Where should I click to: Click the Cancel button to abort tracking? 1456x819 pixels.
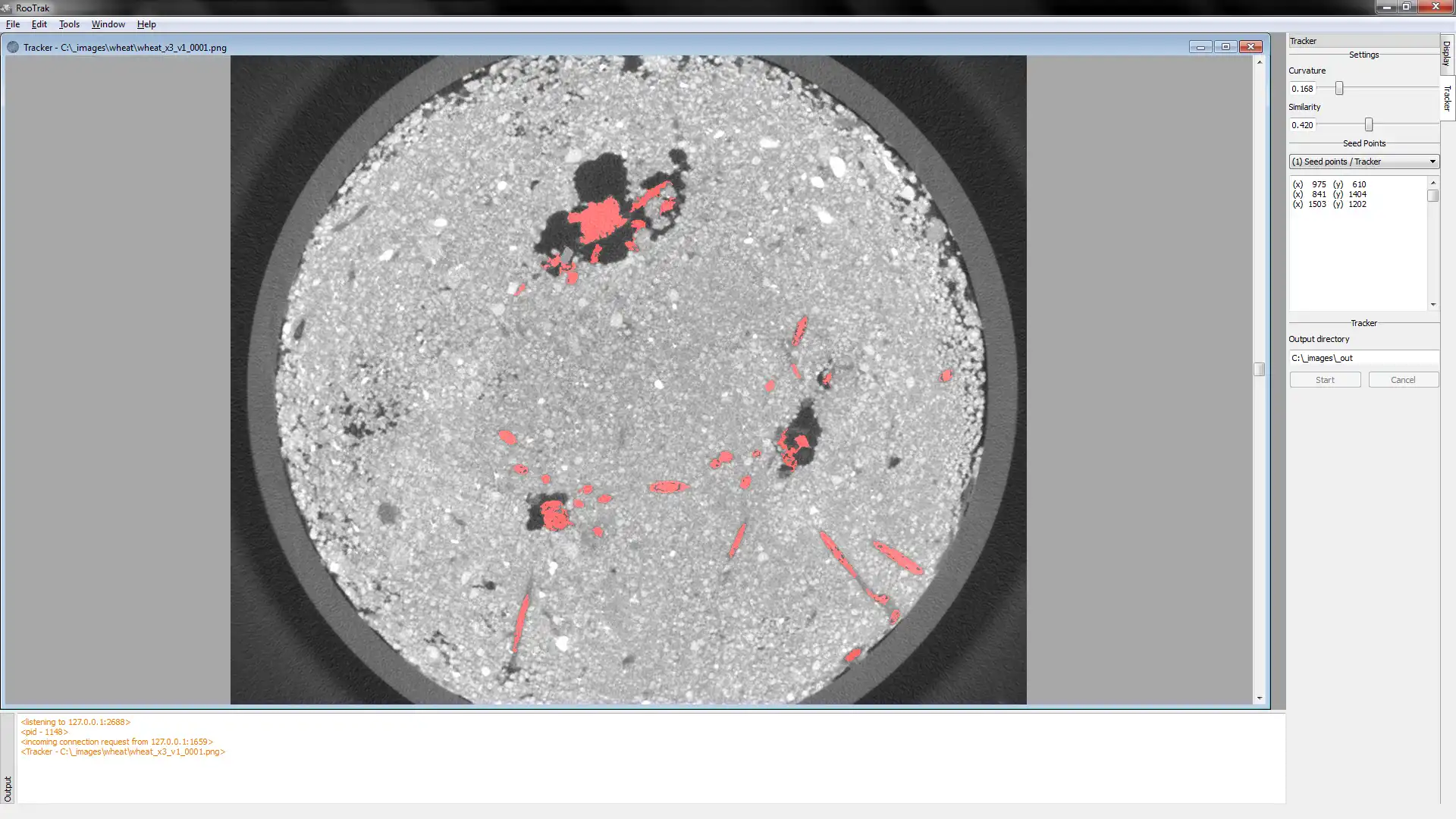[1402, 380]
